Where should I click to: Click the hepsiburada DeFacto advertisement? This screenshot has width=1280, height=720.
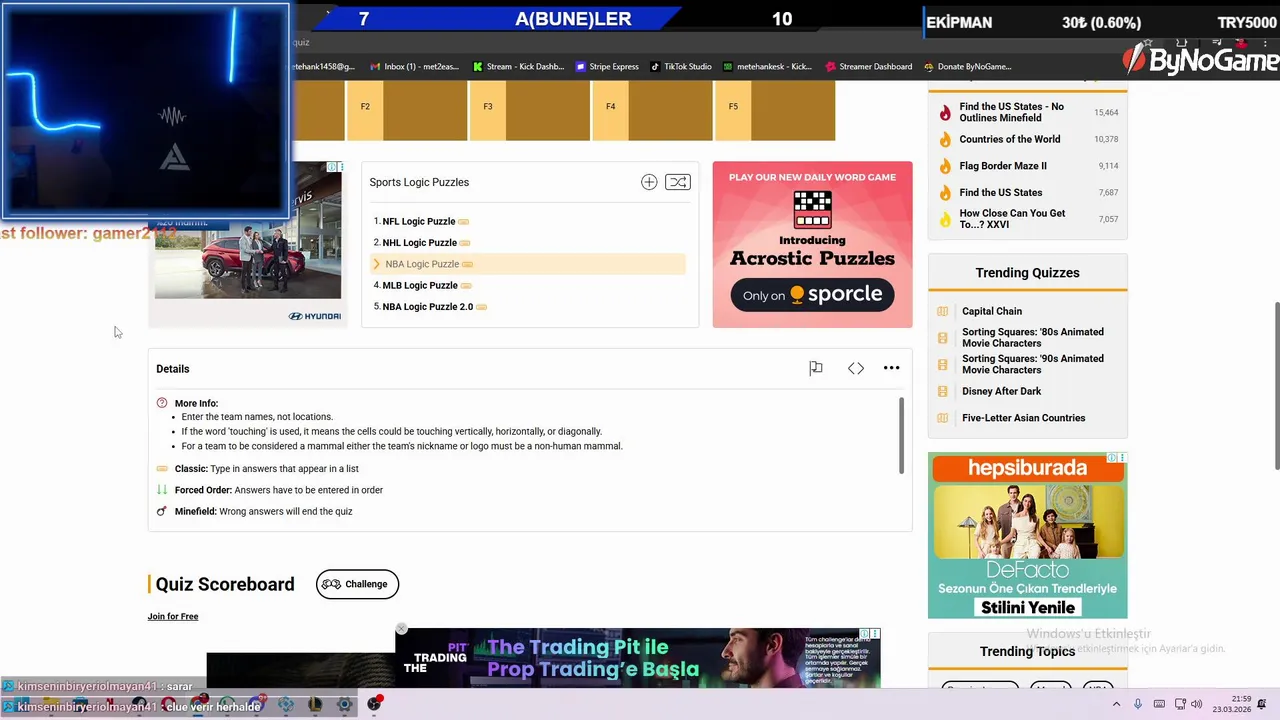1027,536
